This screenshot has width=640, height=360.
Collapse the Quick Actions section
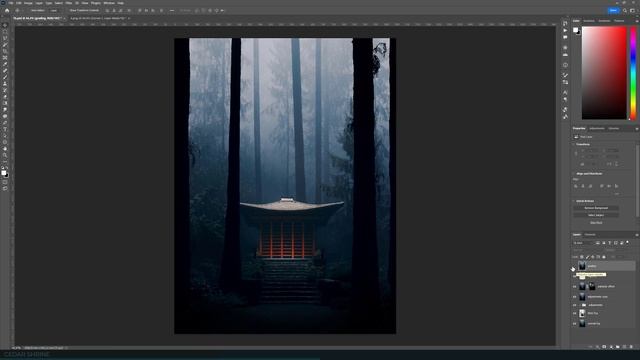(x=574, y=201)
